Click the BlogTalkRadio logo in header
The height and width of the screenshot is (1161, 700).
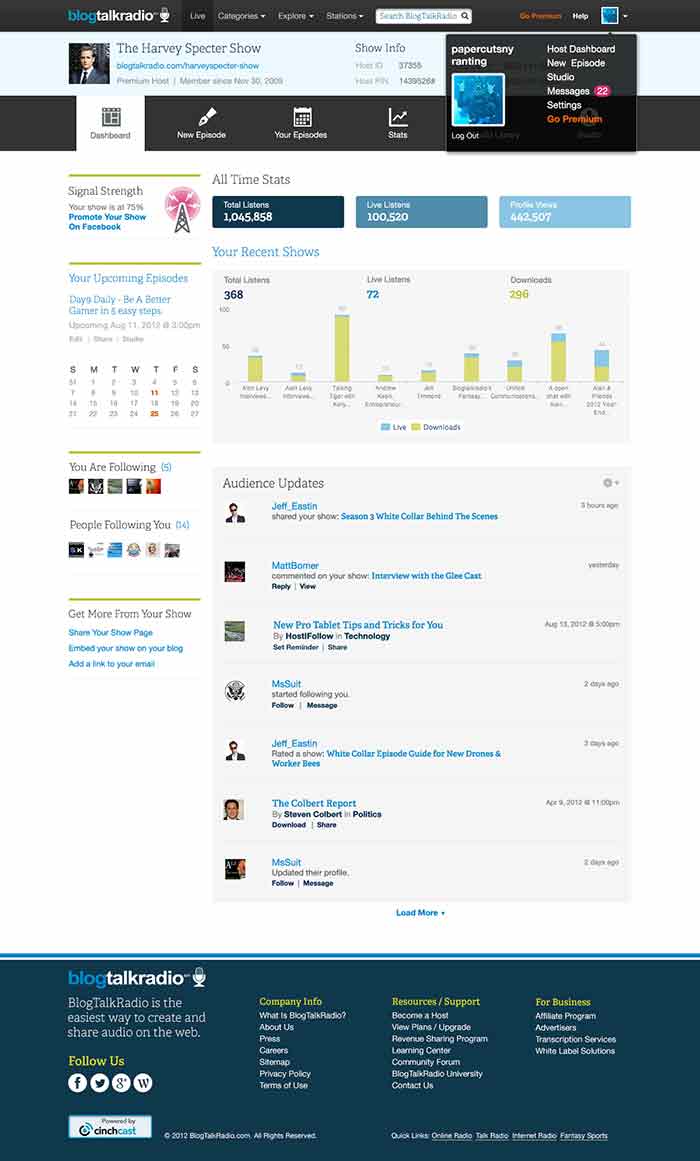tap(119, 16)
